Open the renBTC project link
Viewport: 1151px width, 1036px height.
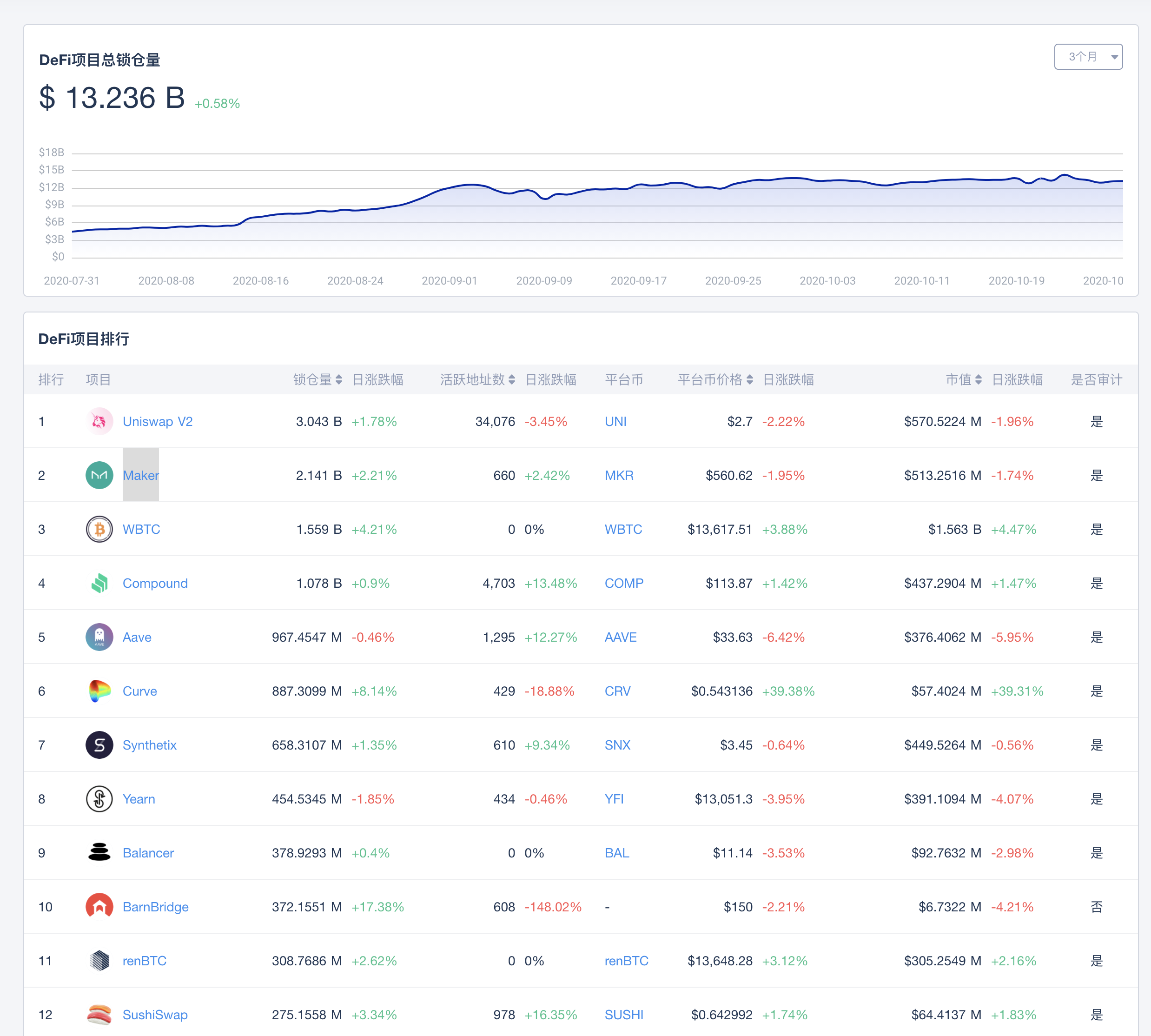click(x=145, y=961)
